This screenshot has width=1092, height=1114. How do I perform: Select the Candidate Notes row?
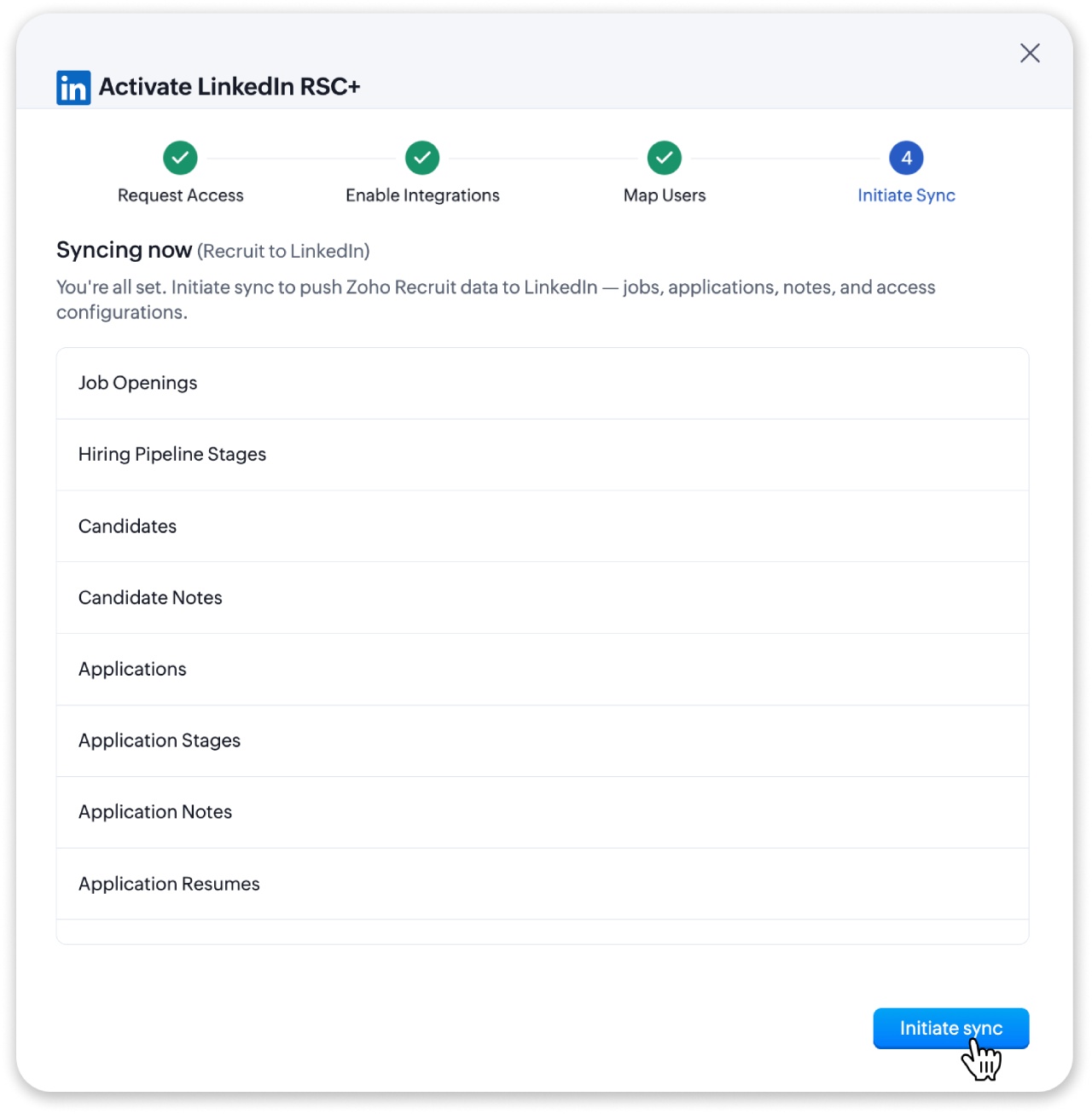pos(543,598)
